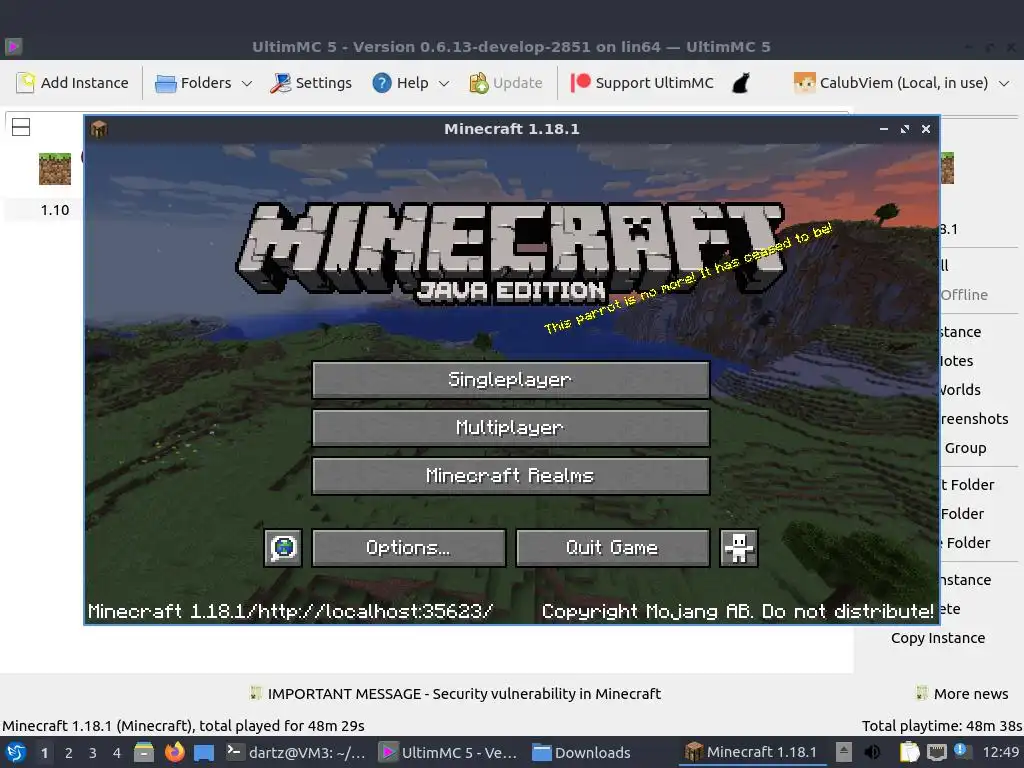1024x768 pixels.
Task: Open the system start menu icon
Action: pyautogui.click(x=16, y=752)
